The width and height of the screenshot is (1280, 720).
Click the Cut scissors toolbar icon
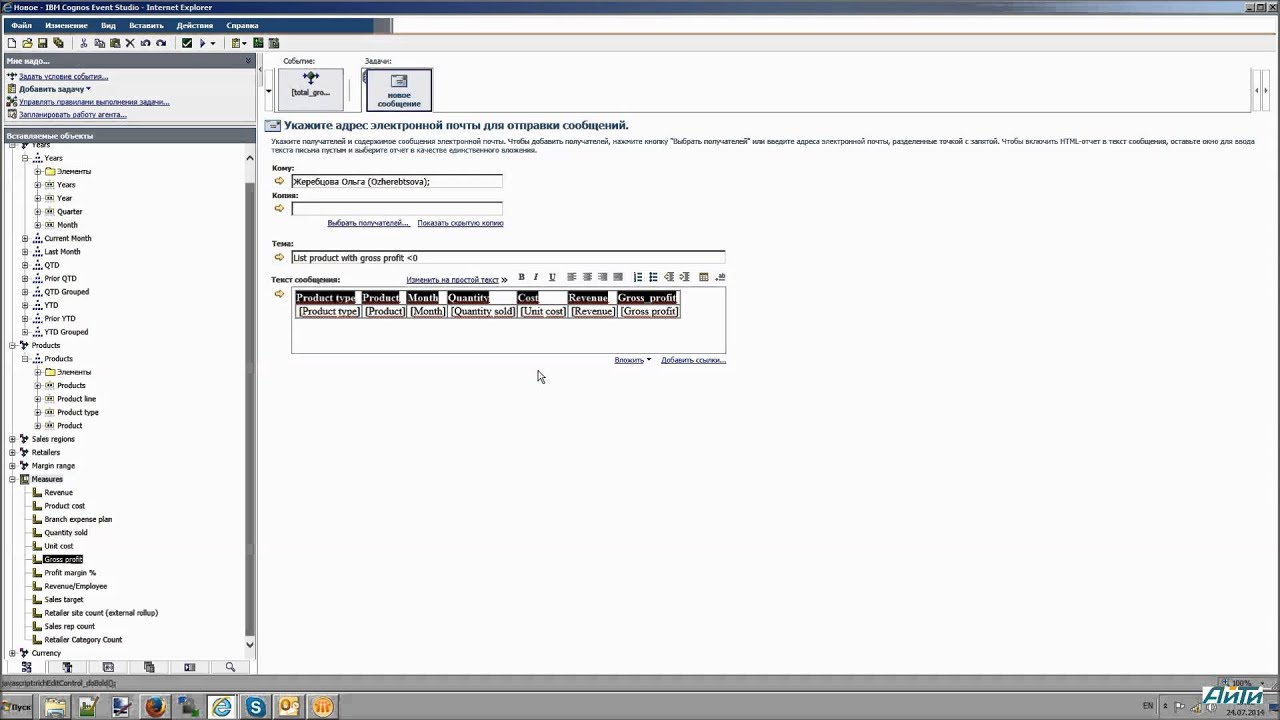tap(84, 43)
